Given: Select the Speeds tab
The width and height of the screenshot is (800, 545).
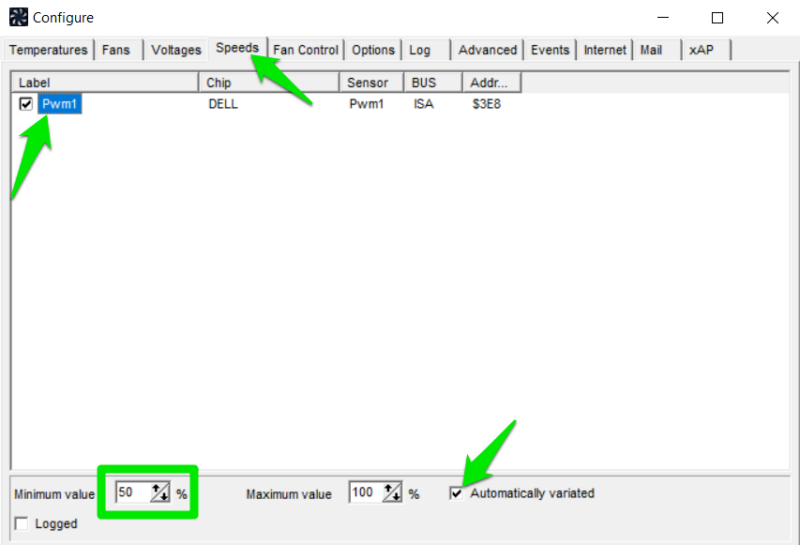Looking at the screenshot, I should (x=237, y=48).
